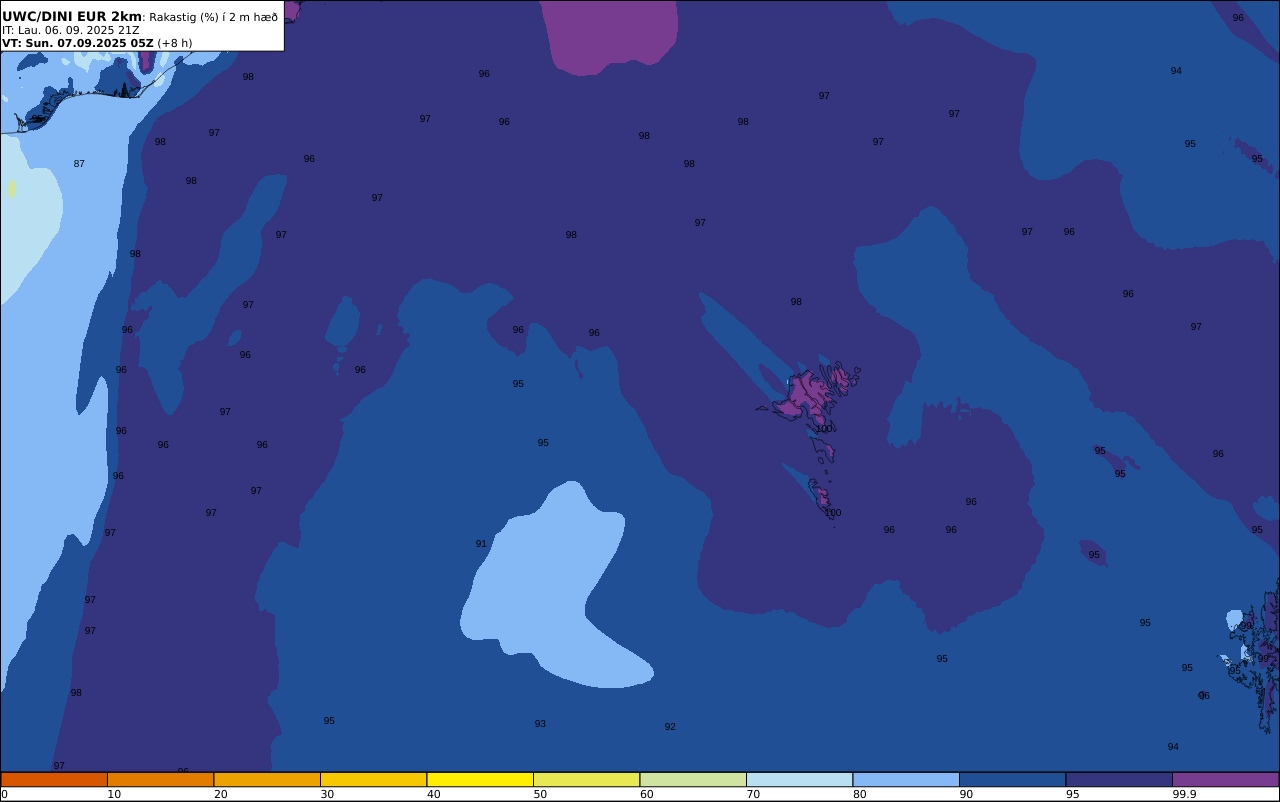Viewport: 1280px width, 802px height.
Task: Click the humidity value 91 on the map
Action: point(481,544)
